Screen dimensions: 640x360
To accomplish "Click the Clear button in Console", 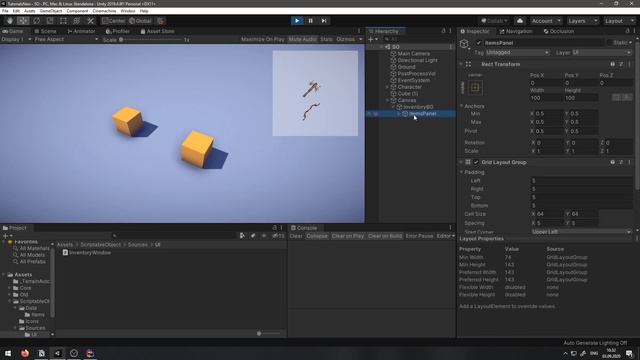I will tap(296, 236).
